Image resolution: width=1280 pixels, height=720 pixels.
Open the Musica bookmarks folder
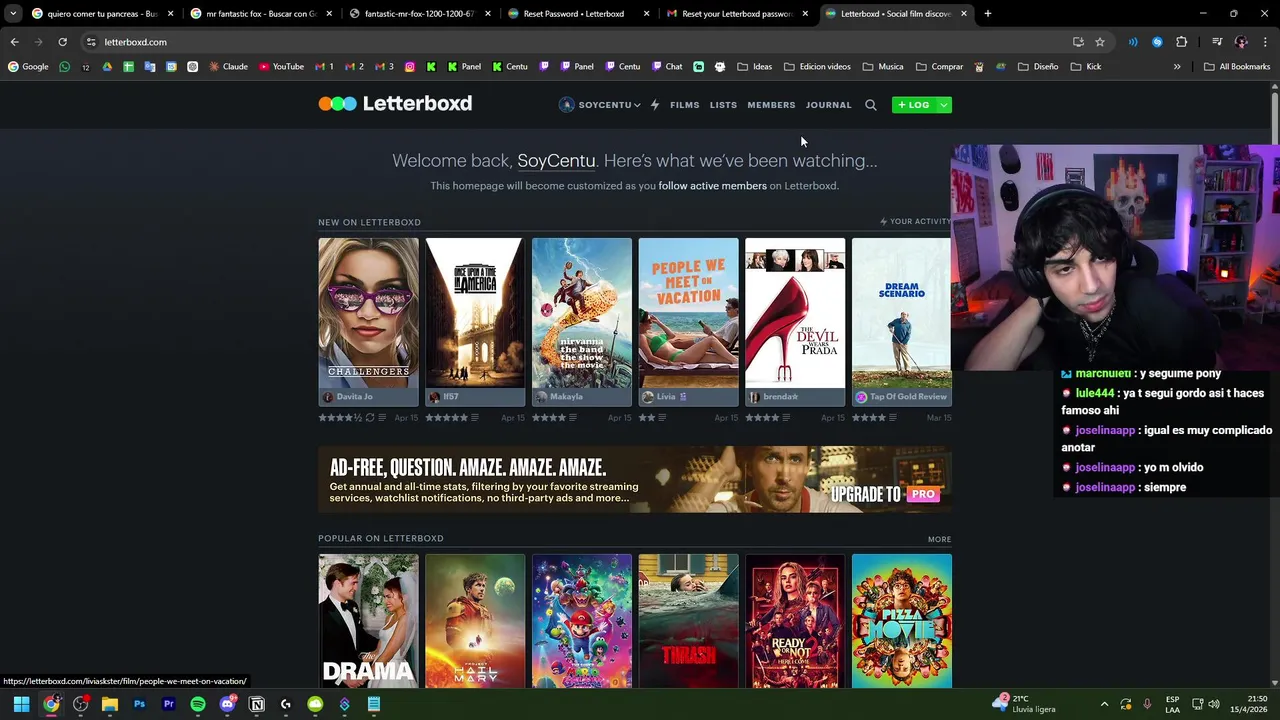(x=883, y=67)
